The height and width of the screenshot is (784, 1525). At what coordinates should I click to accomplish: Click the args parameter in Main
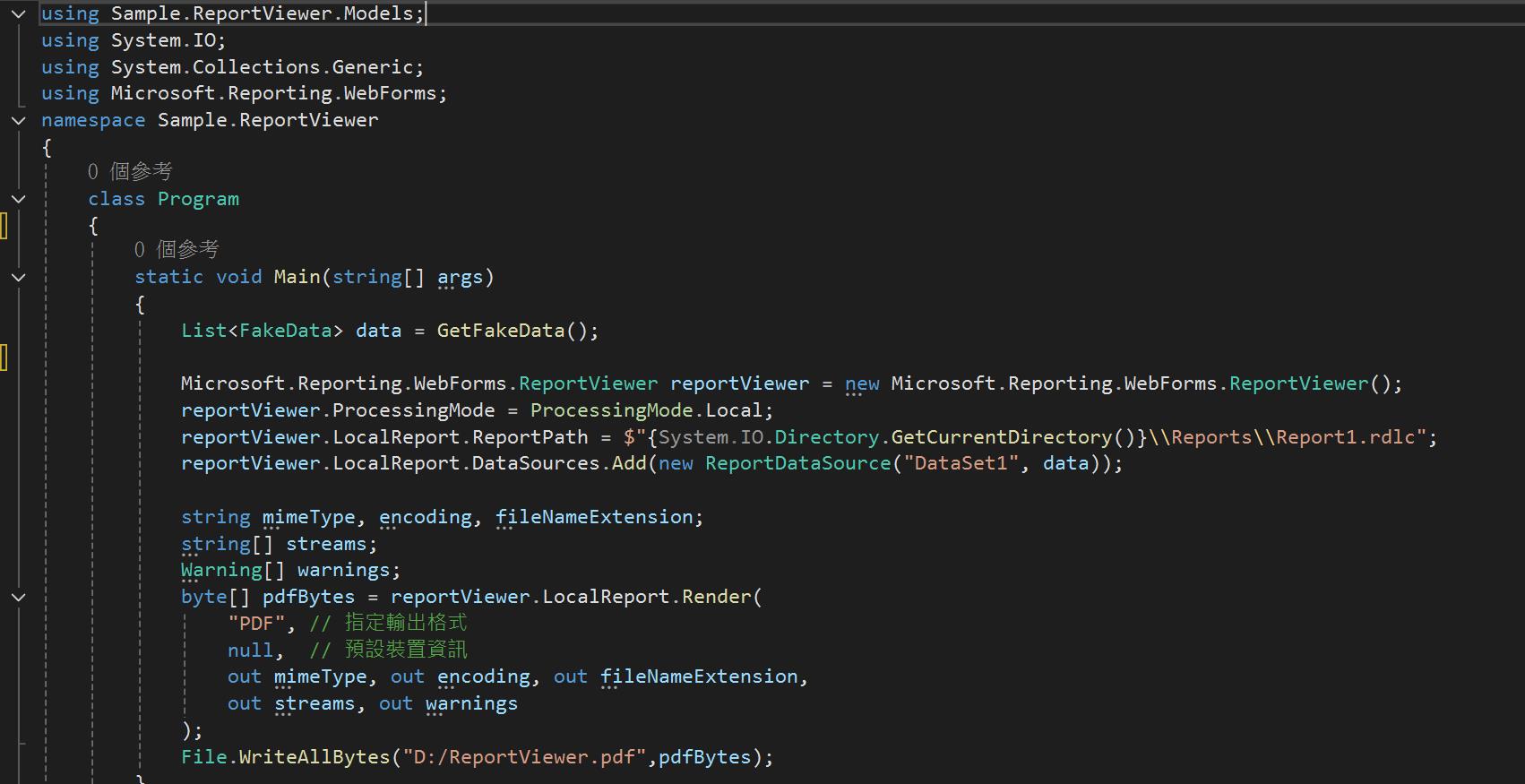tap(461, 277)
